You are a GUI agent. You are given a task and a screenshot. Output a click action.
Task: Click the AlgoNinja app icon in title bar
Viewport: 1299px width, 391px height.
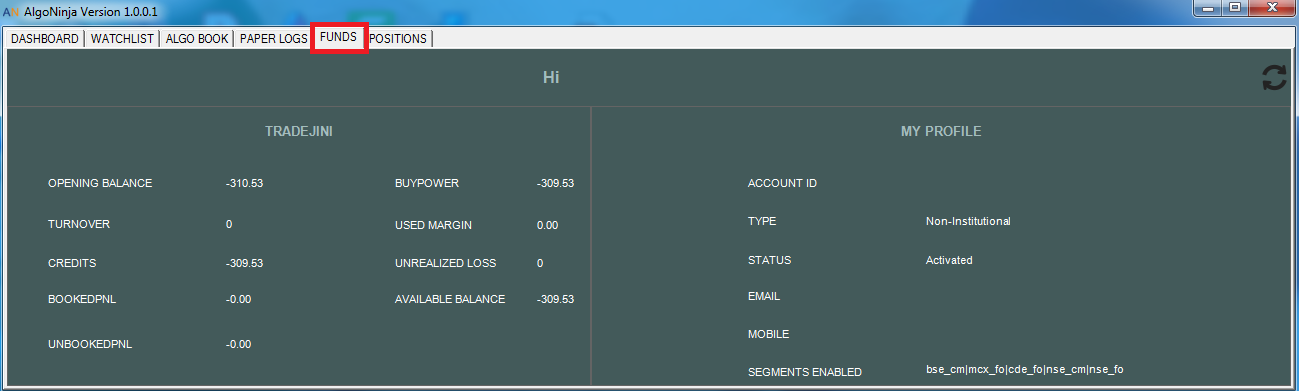[x=12, y=11]
